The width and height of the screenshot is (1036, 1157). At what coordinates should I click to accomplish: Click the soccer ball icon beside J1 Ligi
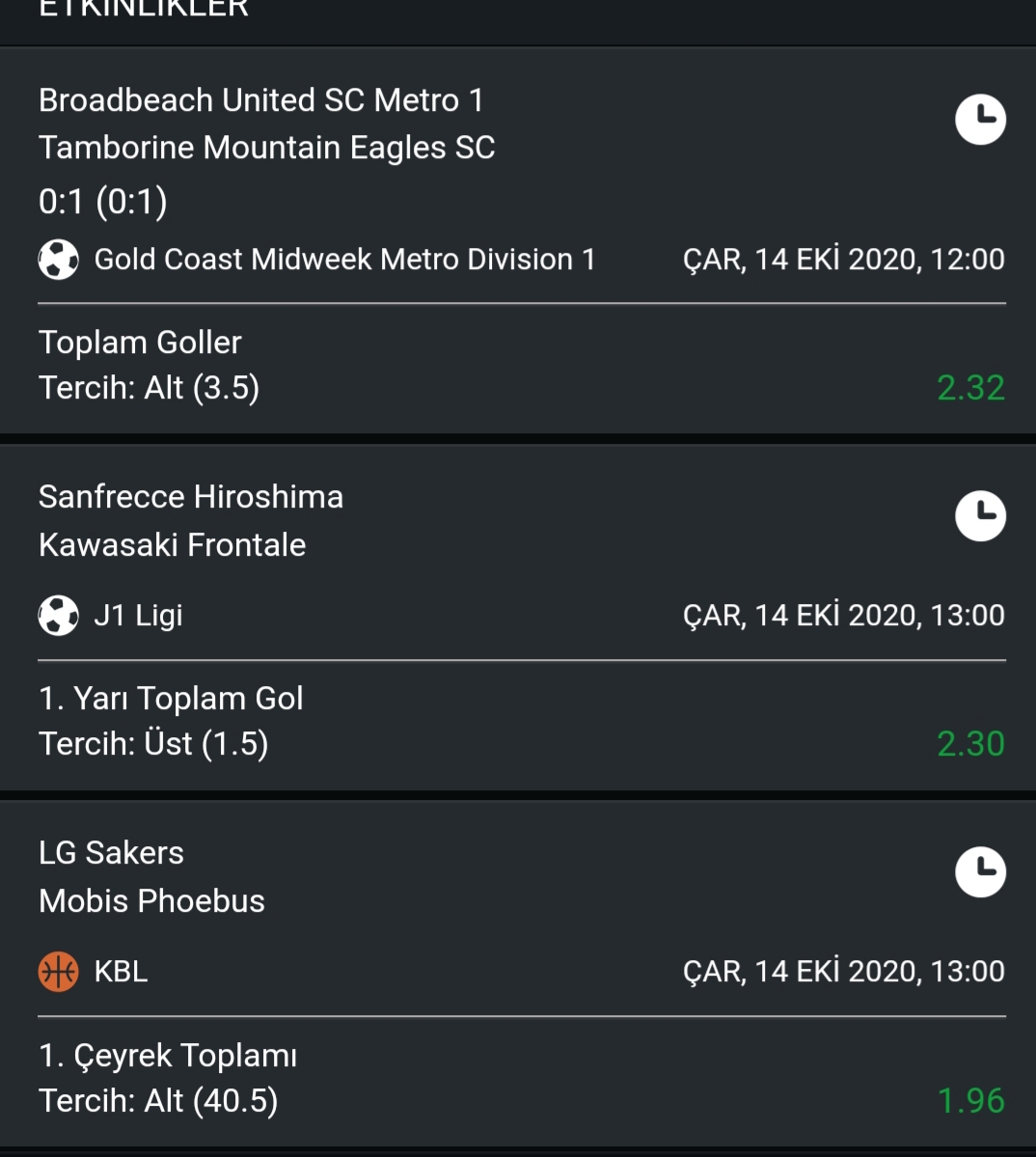pyautogui.click(x=58, y=616)
